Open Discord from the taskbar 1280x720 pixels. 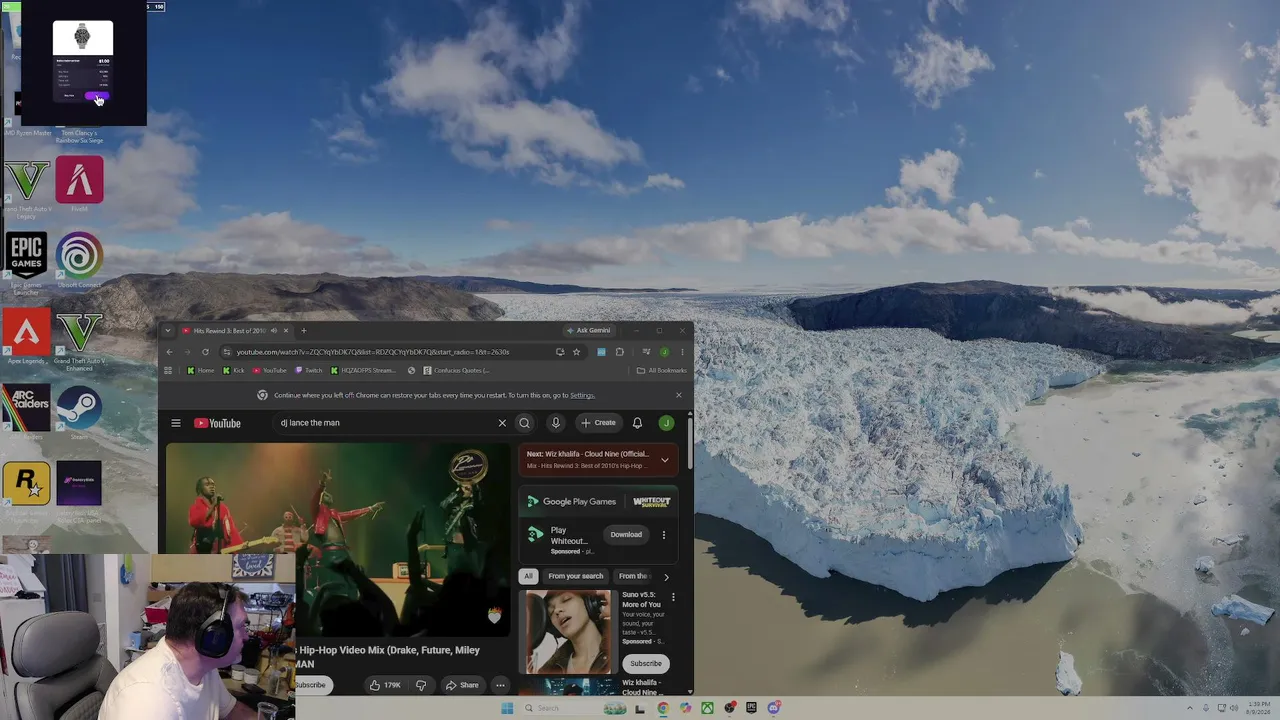click(x=773, y=708)
